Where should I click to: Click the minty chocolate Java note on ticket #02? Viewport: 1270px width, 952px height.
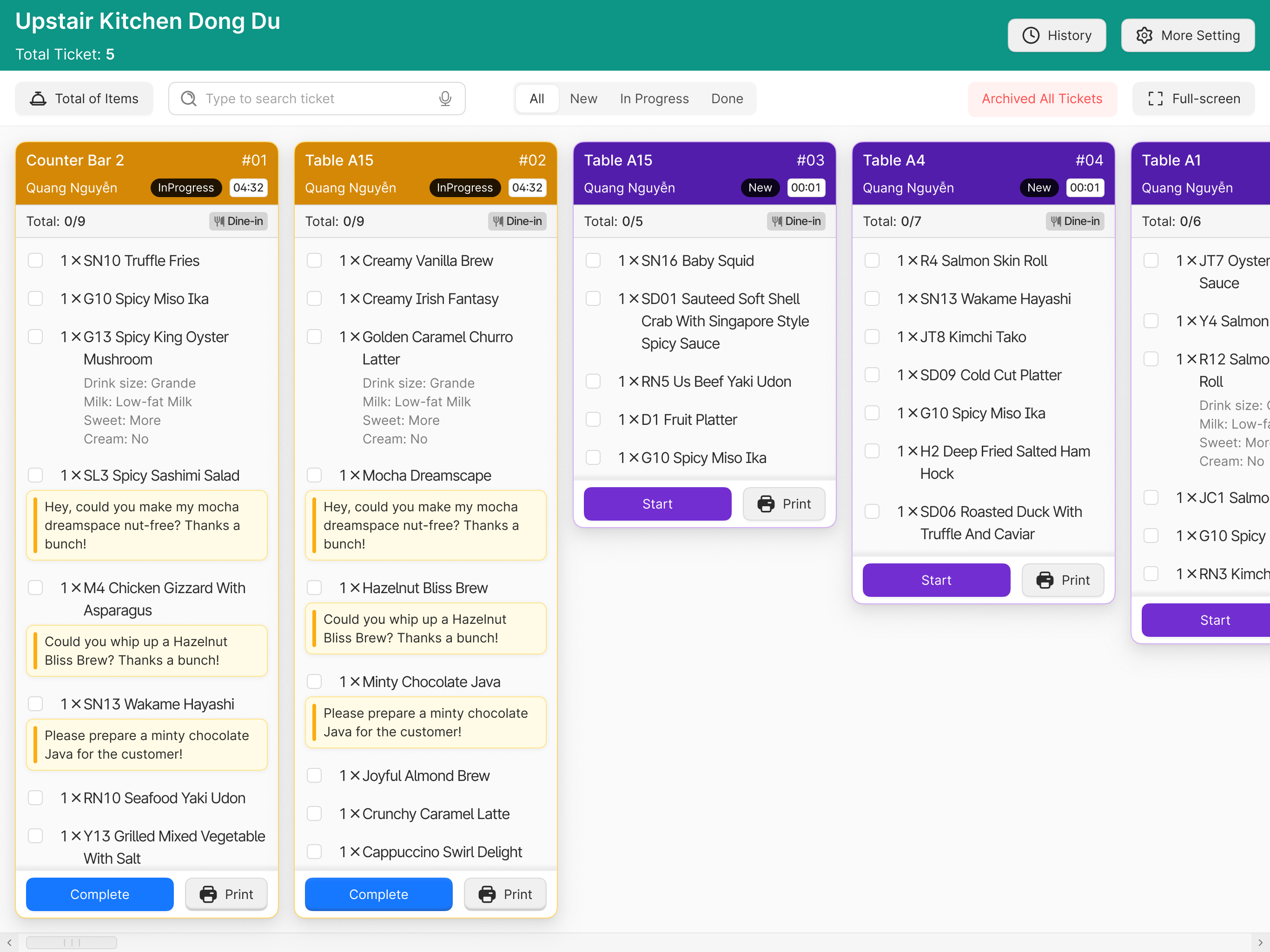click(426, 722)
